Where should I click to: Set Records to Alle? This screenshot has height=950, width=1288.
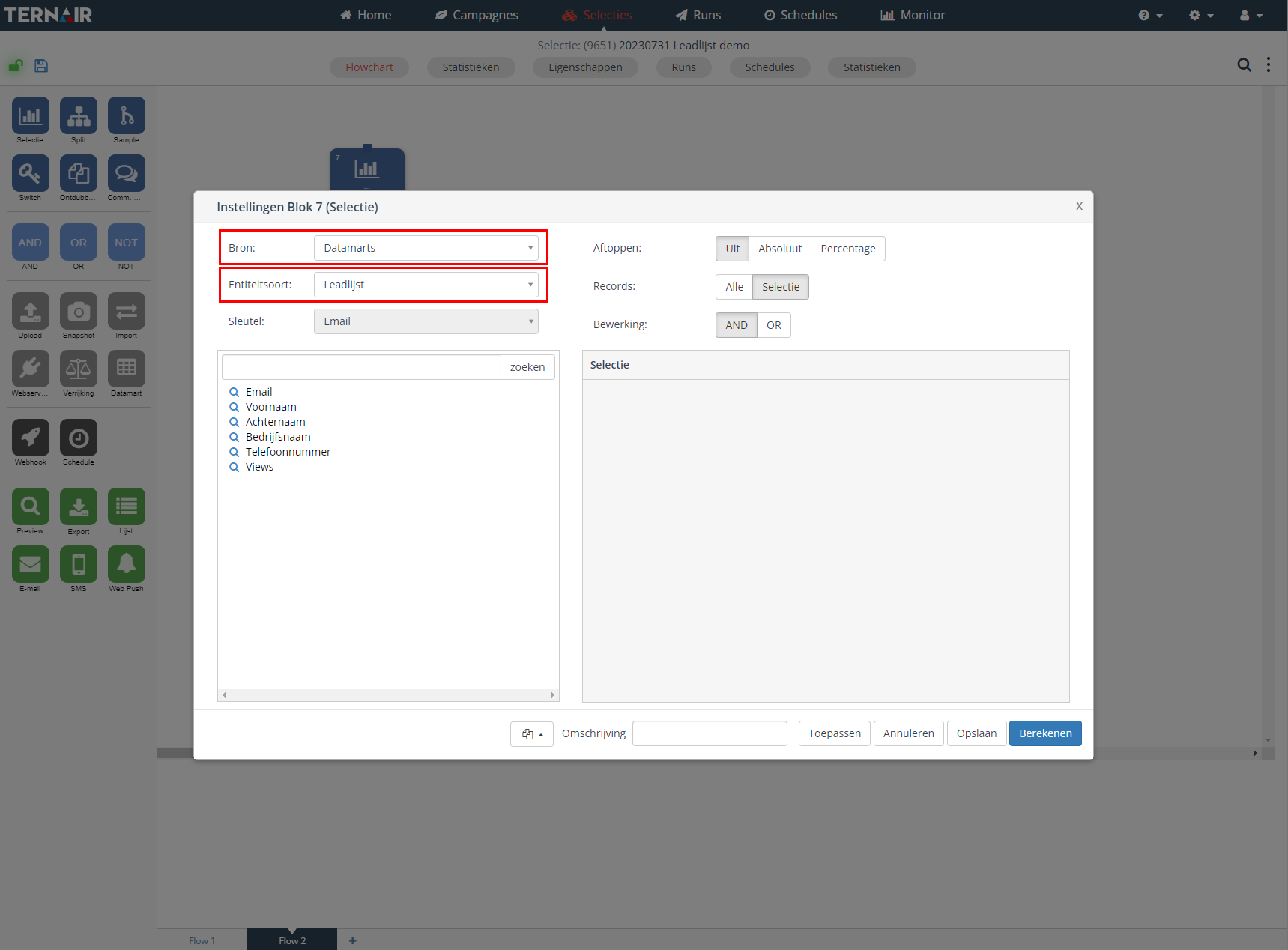coord(734,287)
